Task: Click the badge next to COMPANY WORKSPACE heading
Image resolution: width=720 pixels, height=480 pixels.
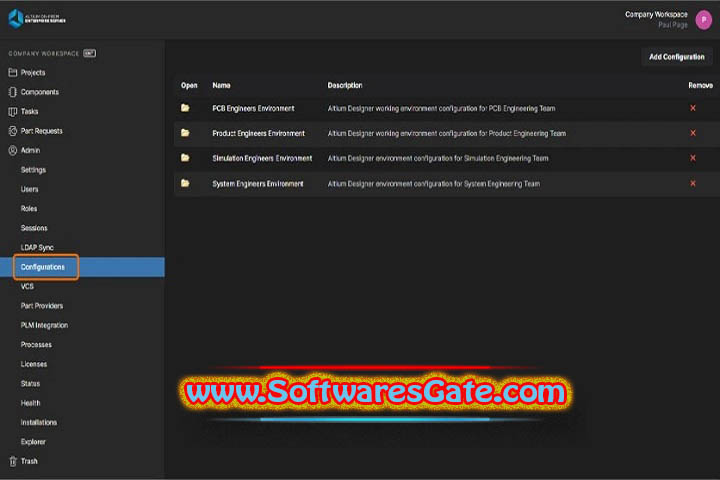Action: point(90,53)
